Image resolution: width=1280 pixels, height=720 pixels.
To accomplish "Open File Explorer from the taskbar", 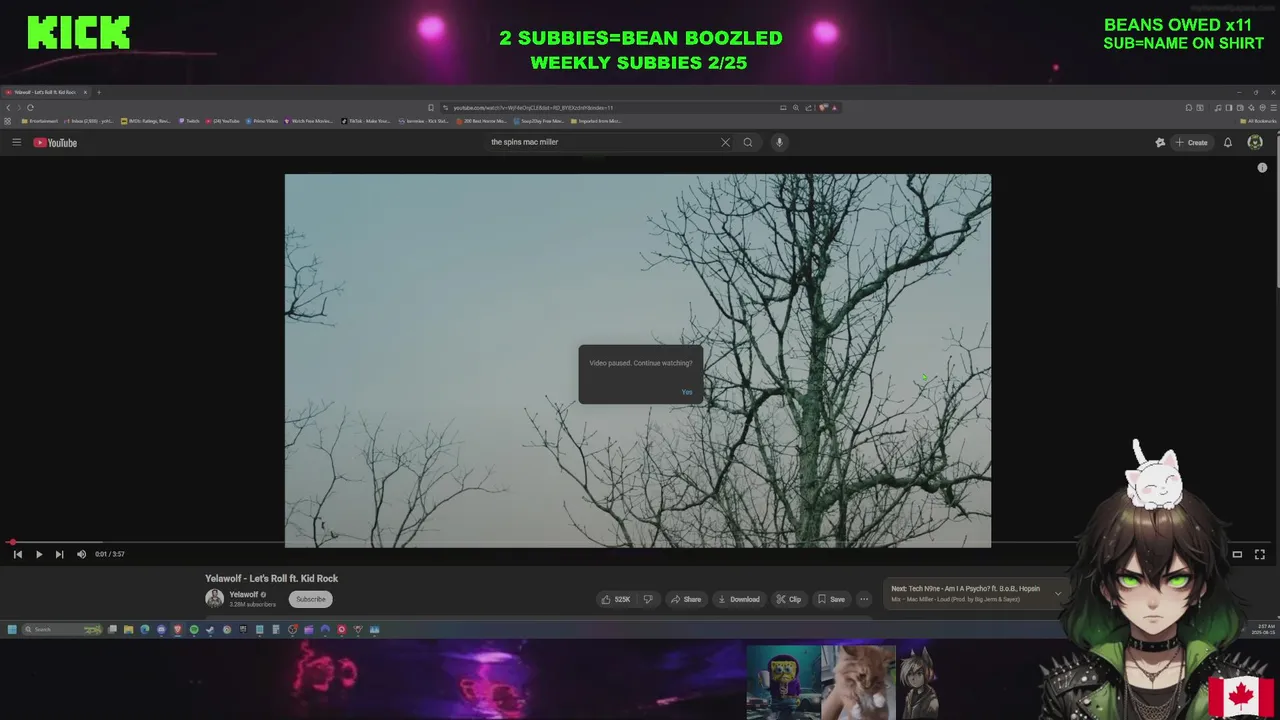I will (128, 630).
